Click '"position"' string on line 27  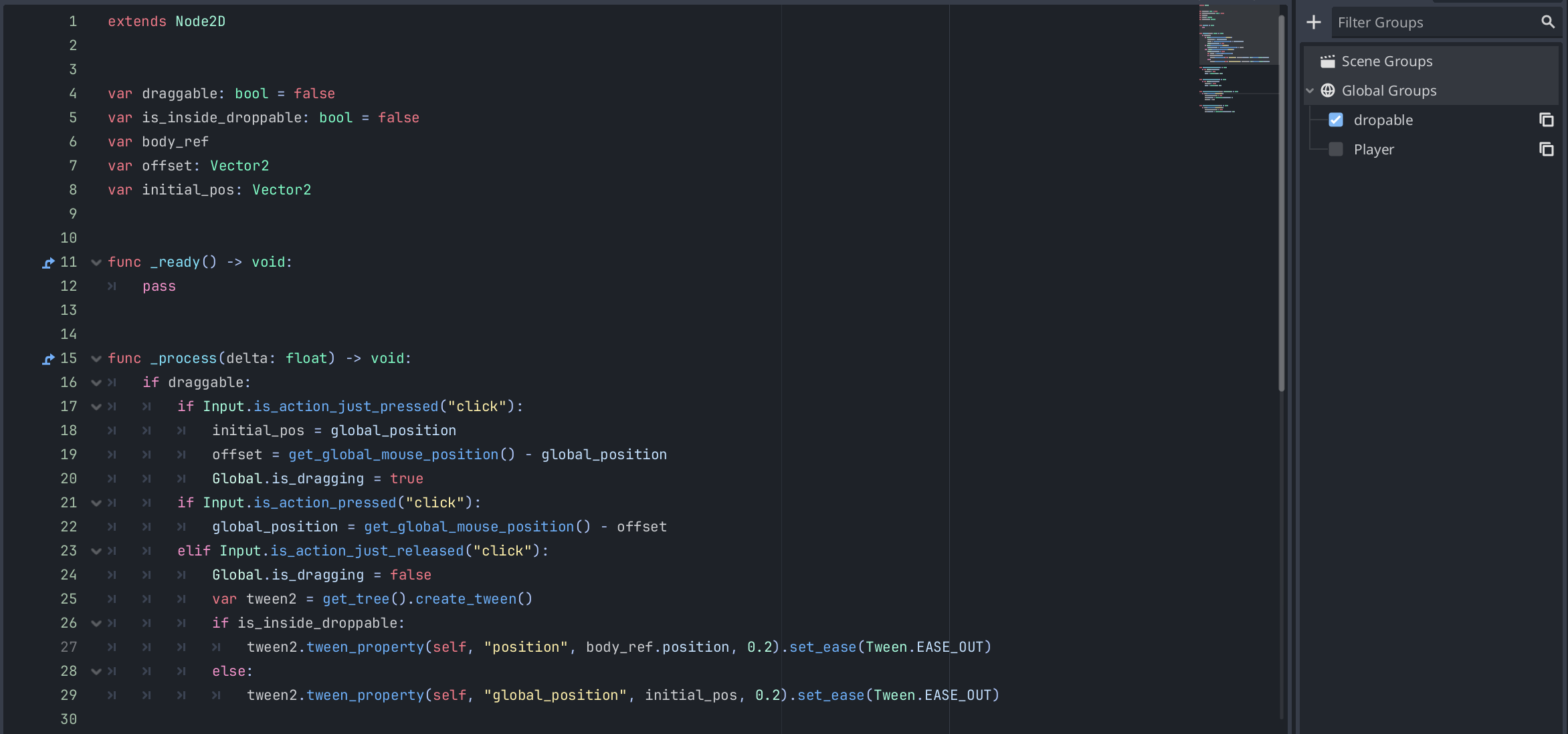click(526, 647)
